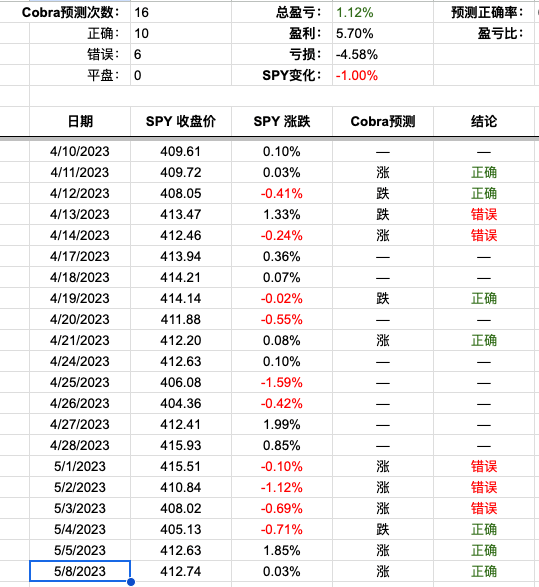Viewport: 539px width, 587px height.
Task: Select the 平盘 value 0
Action: [x=181, y=75]
